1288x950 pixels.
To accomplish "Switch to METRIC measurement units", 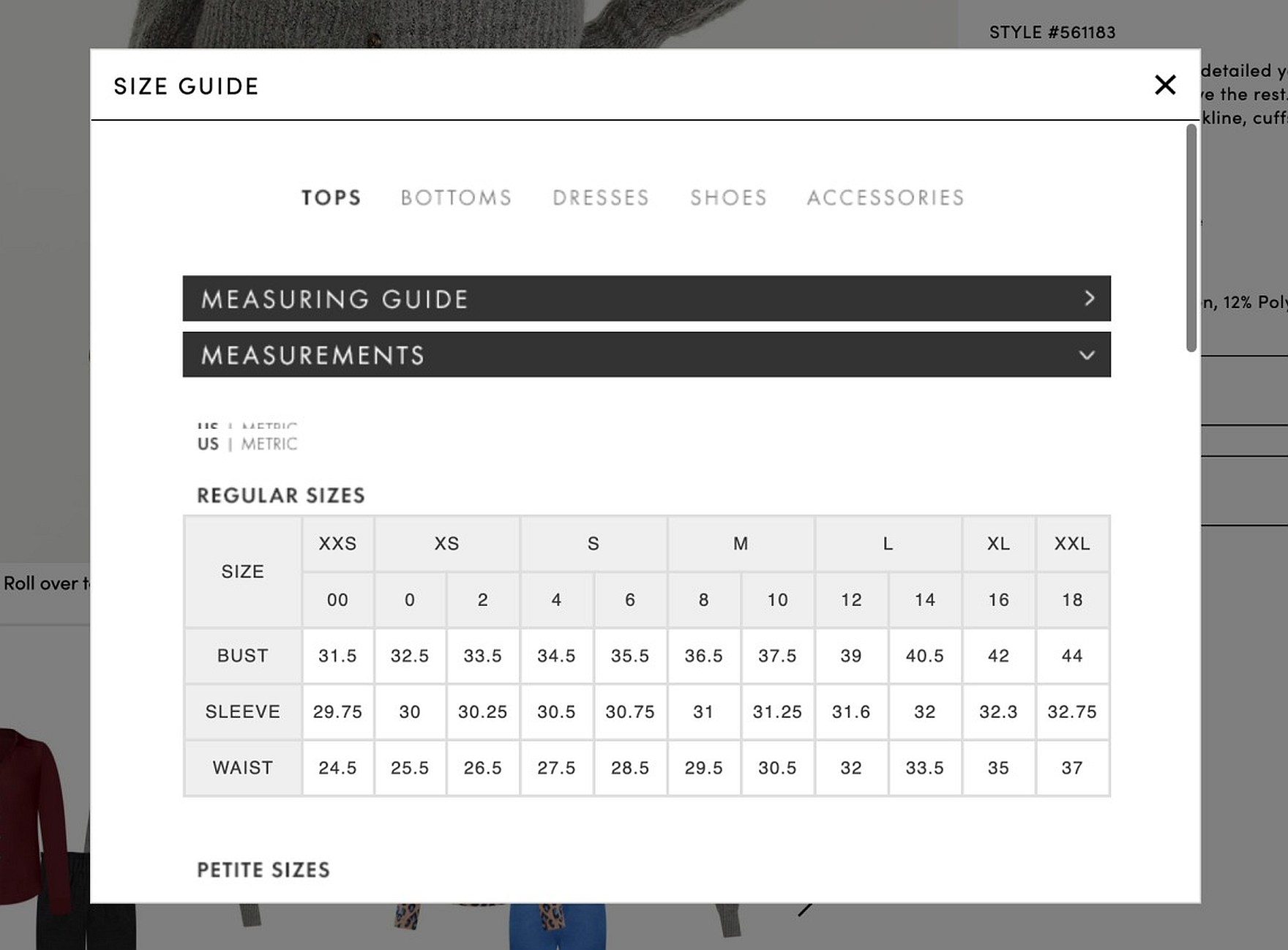I will tap(269, 444).
